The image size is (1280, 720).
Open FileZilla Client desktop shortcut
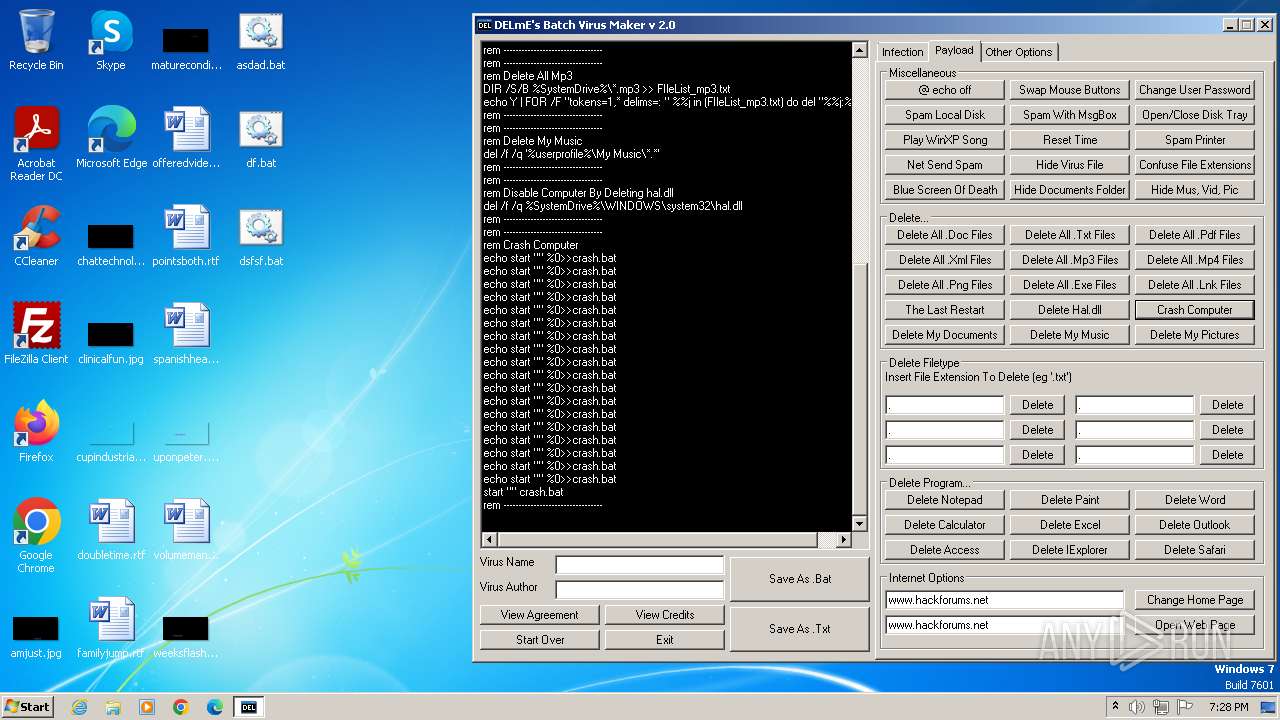tap(36, 334)
